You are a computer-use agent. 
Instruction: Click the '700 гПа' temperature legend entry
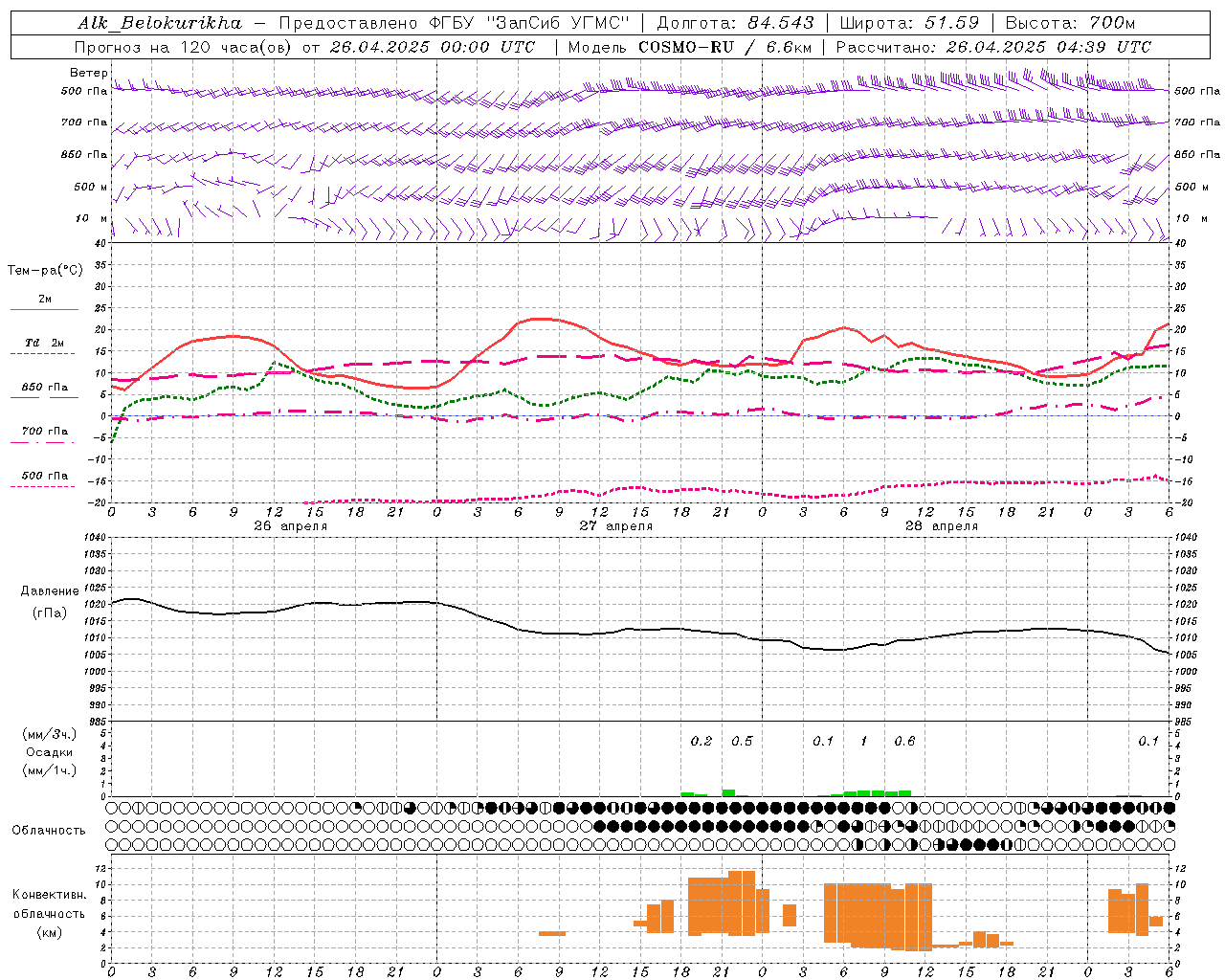[x=44, y=432]
